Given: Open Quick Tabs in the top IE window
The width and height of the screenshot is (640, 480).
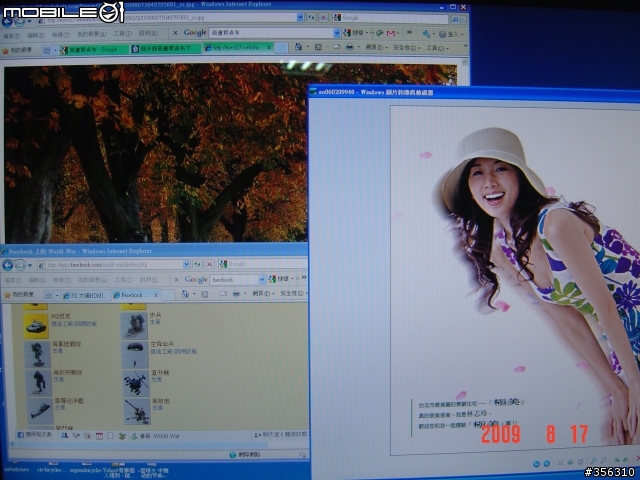Looking at the screenshot, I should click(47, 50).
